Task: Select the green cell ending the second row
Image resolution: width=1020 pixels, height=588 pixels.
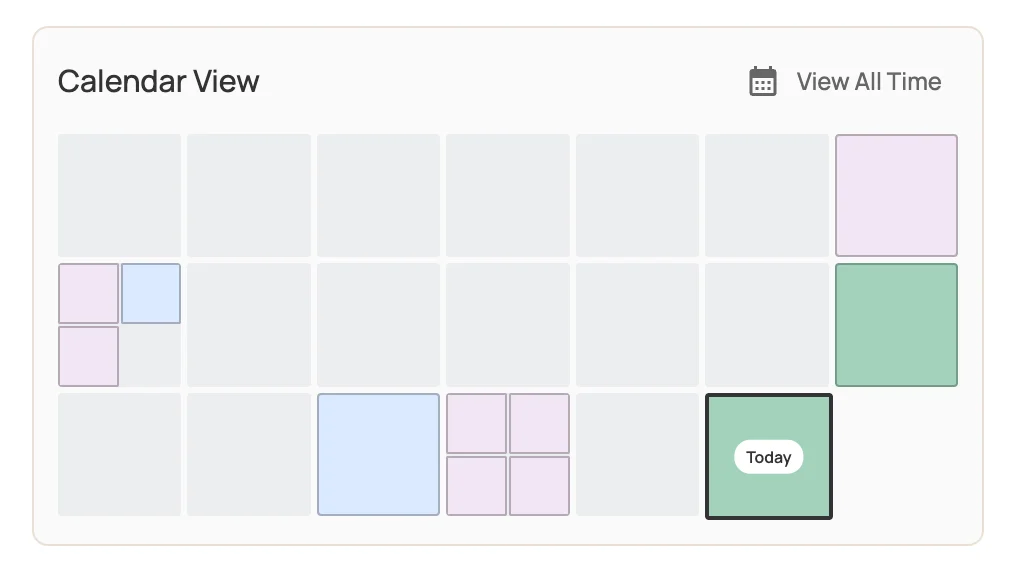Action: pos(896,325)
